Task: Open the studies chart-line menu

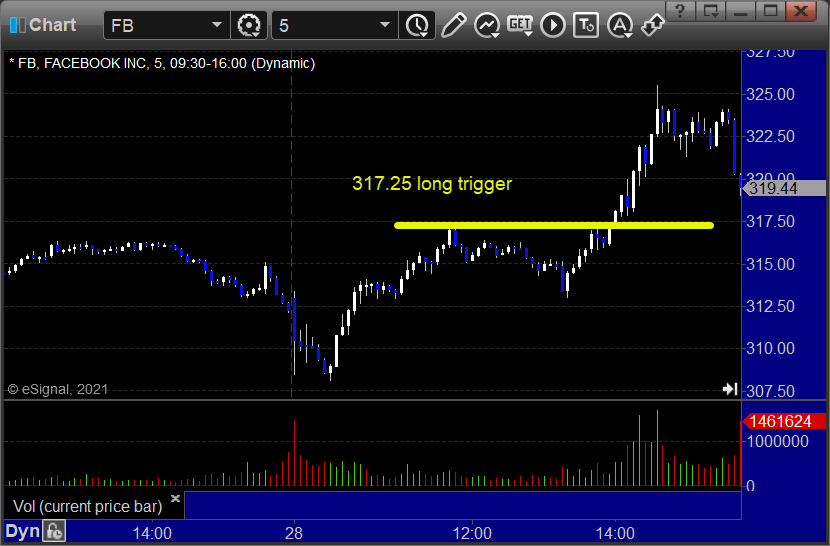Action: [487, 25]
